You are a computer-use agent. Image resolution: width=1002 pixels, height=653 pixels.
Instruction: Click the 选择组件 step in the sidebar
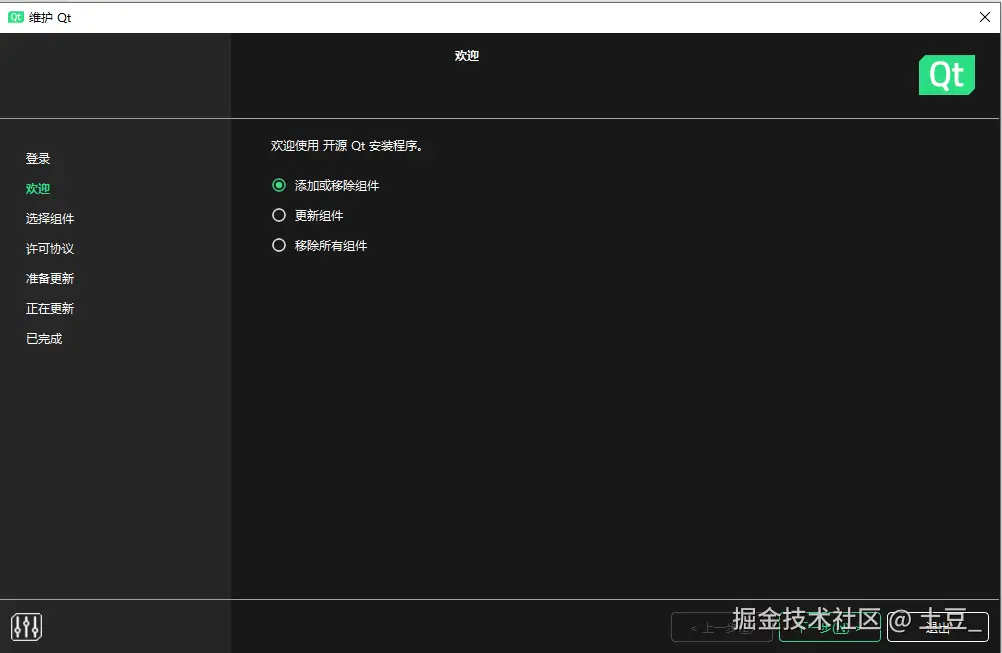(50, 219)
